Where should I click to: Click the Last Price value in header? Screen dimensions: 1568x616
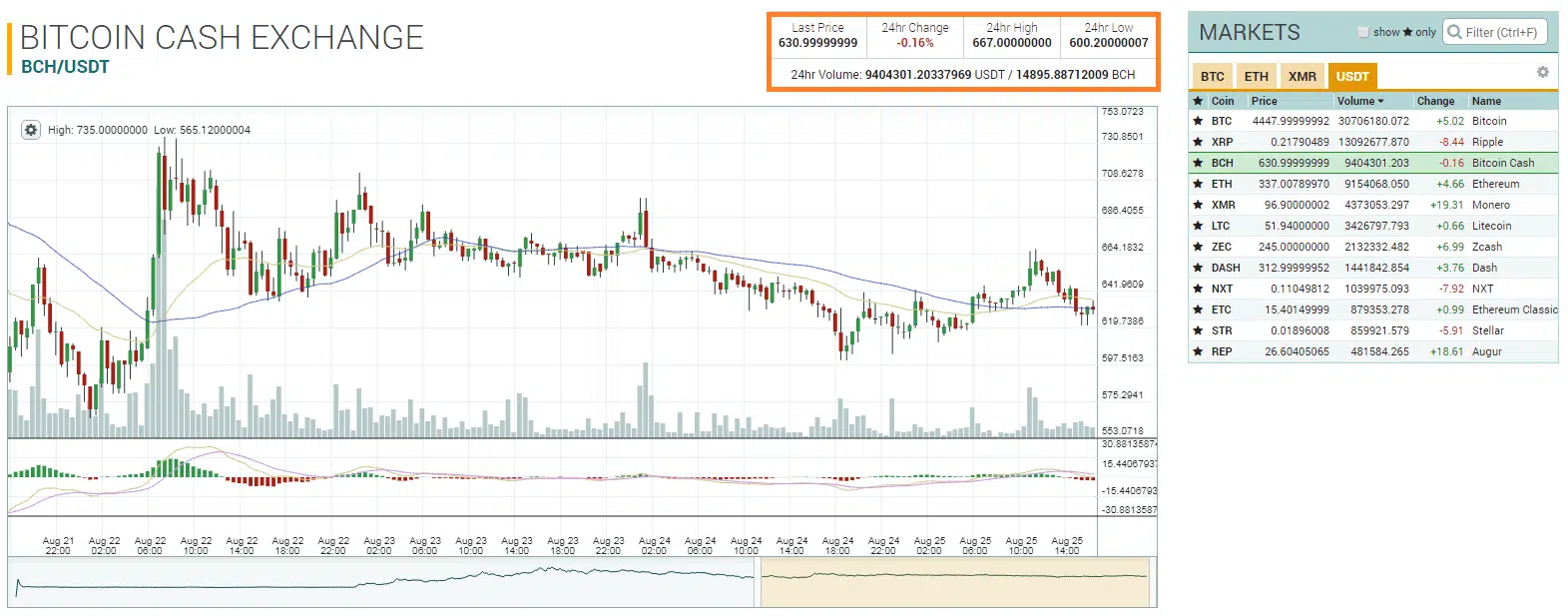pos(818,43)
